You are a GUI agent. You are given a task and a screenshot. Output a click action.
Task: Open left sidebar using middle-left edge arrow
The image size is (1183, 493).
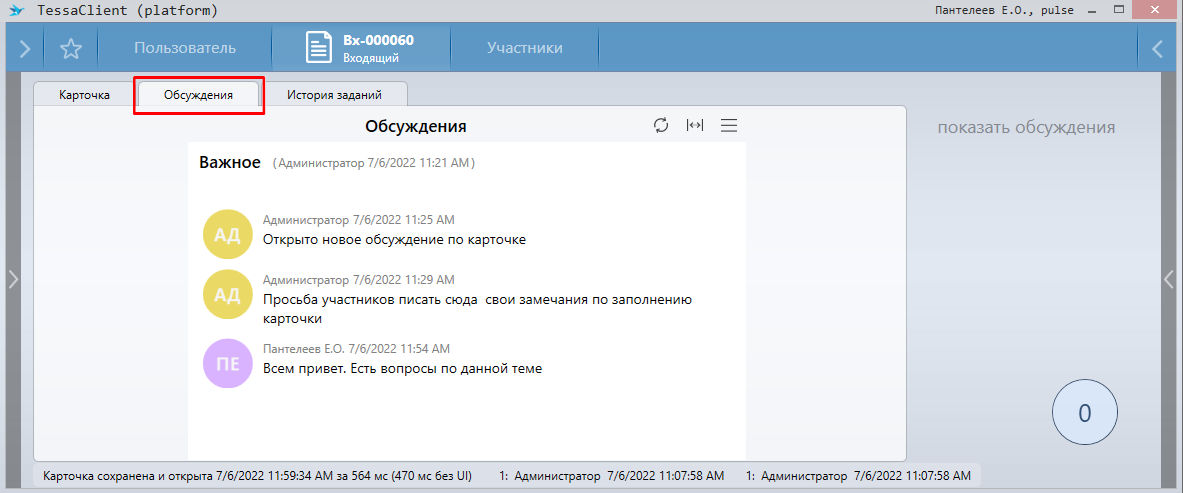pyautogui.click(x=13, y=280)
